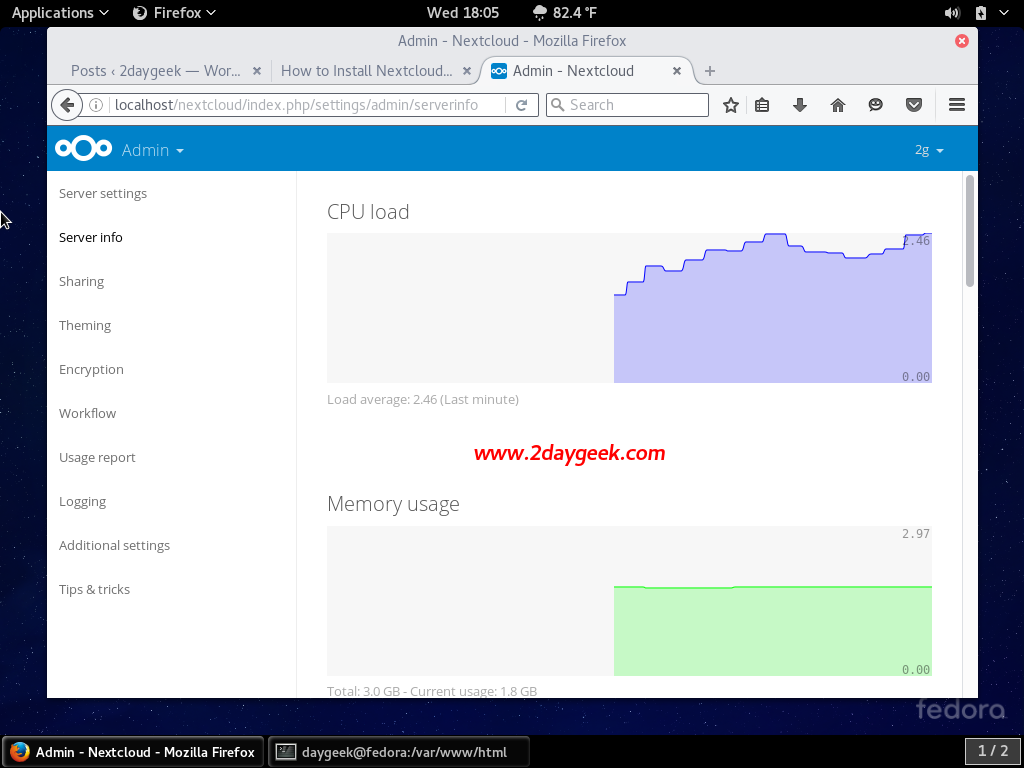Click the browser Search field
Viewport: 1024px width, 768px height.
[627, 105]
